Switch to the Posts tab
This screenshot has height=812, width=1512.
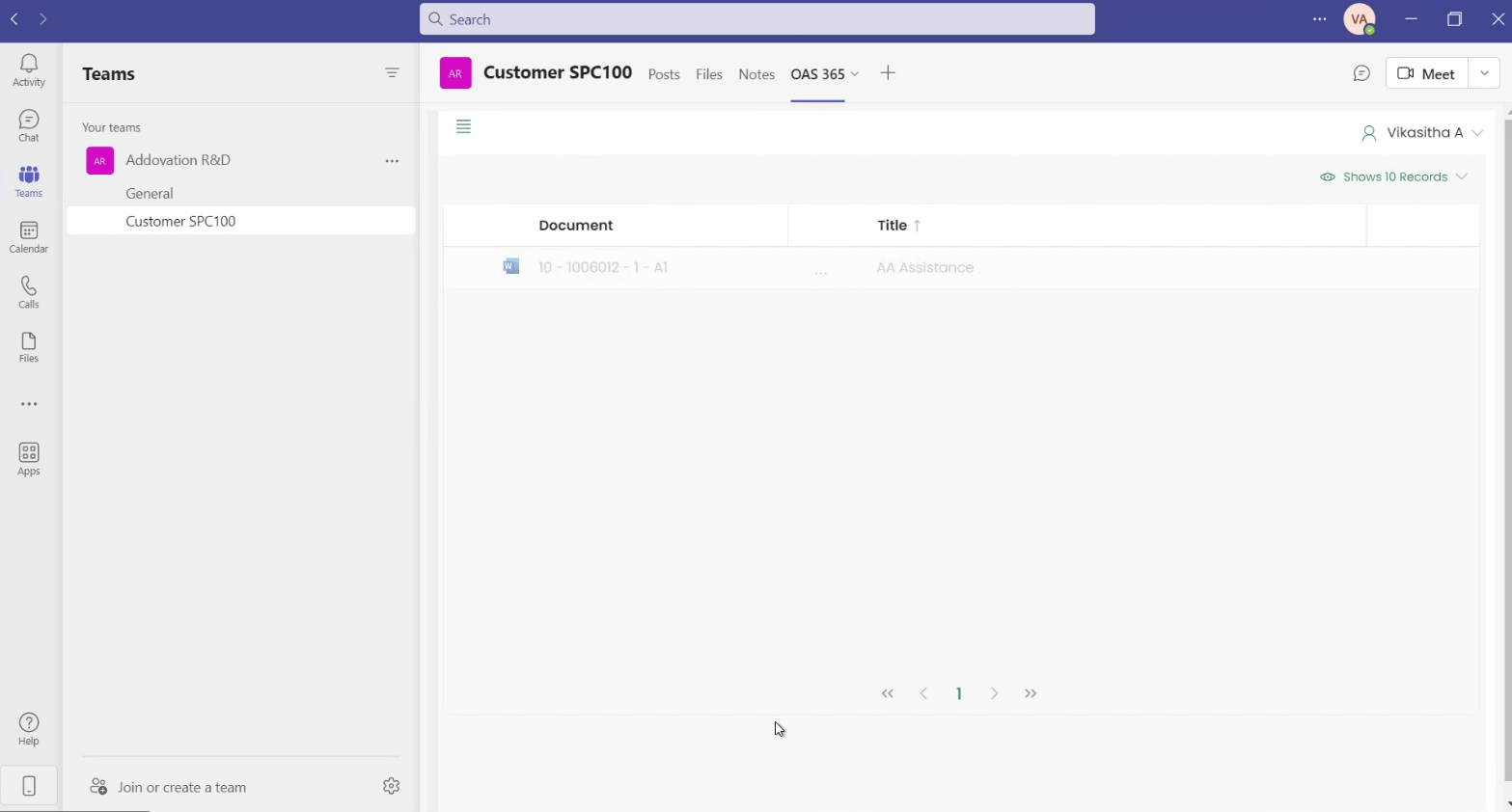[x=664, y=74]
